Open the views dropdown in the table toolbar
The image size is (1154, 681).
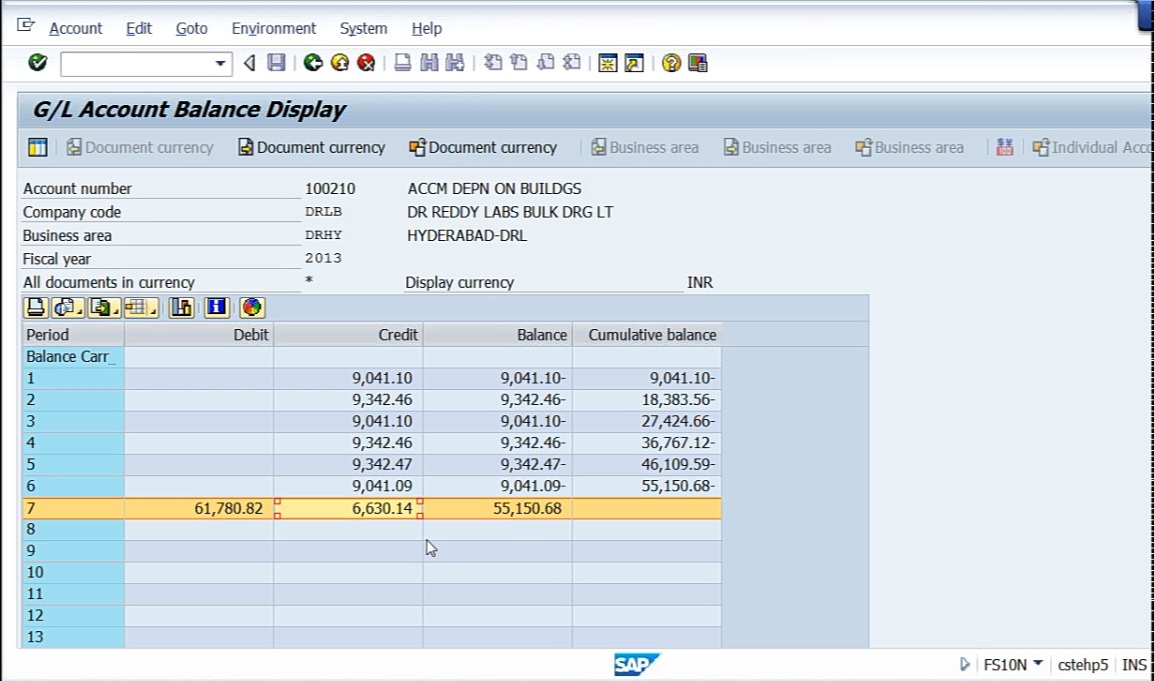[x=68, y=308]
